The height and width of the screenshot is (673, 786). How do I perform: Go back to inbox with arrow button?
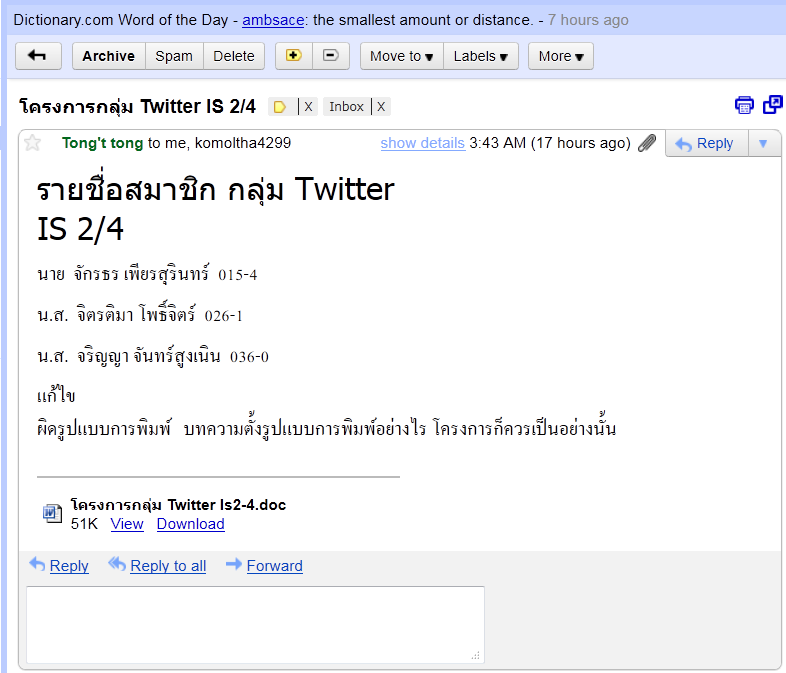pyautogui.click(x=38, y=56)
